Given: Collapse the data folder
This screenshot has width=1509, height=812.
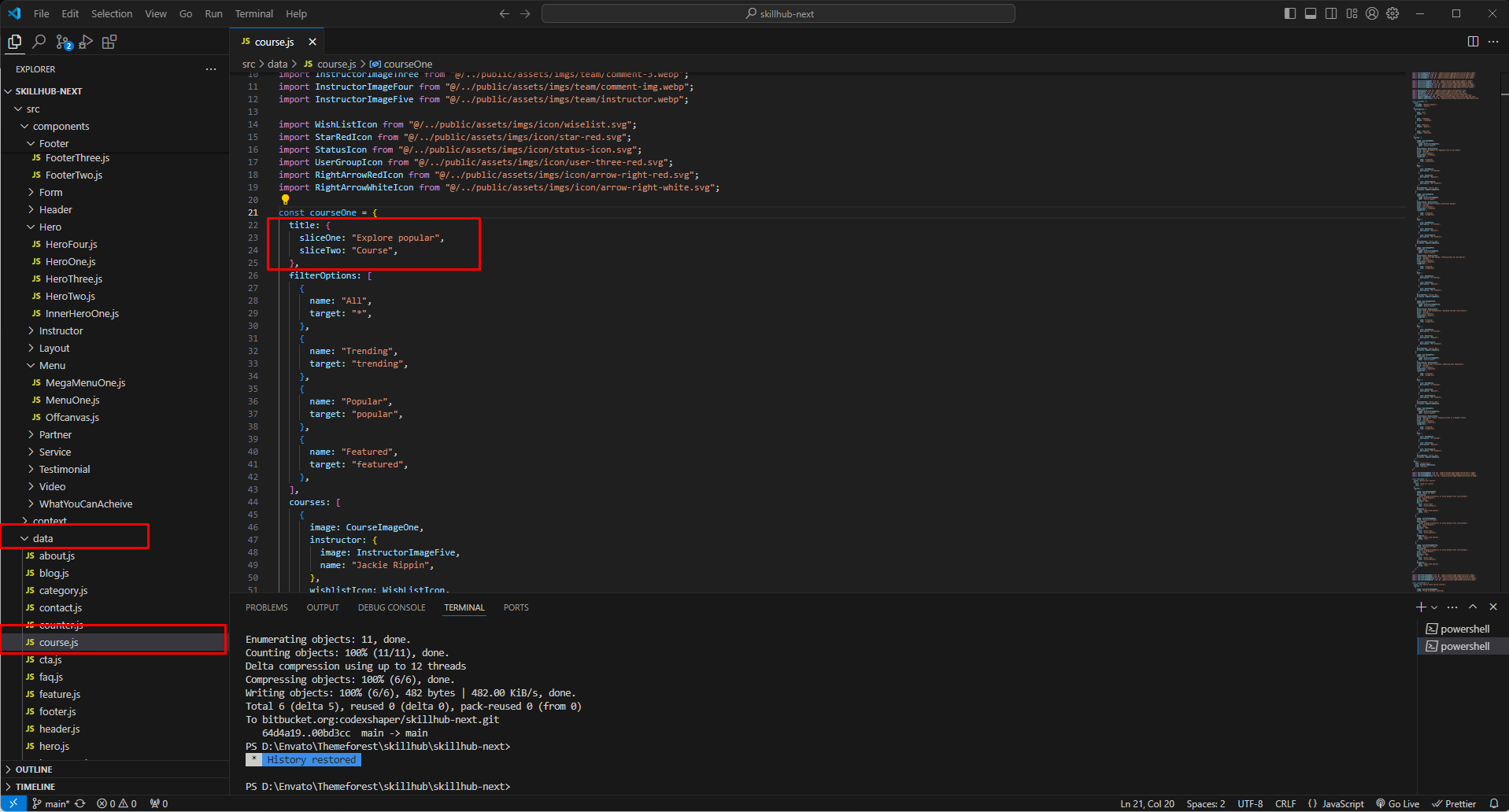Looking at the screenshot, I should click(114, 538).
